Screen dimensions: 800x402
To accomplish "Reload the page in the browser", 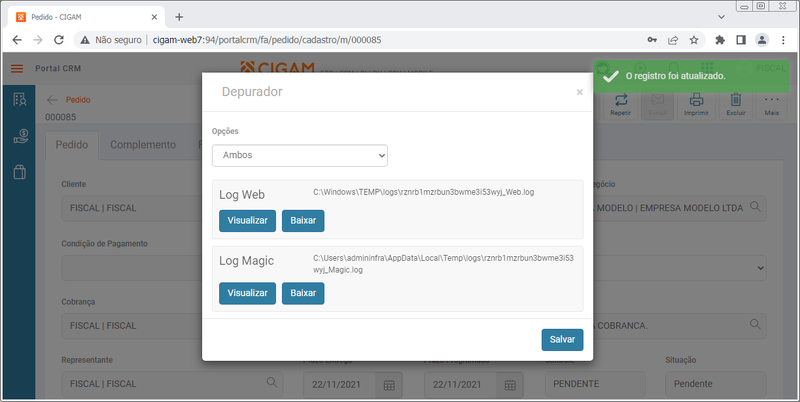I will 59,40.
